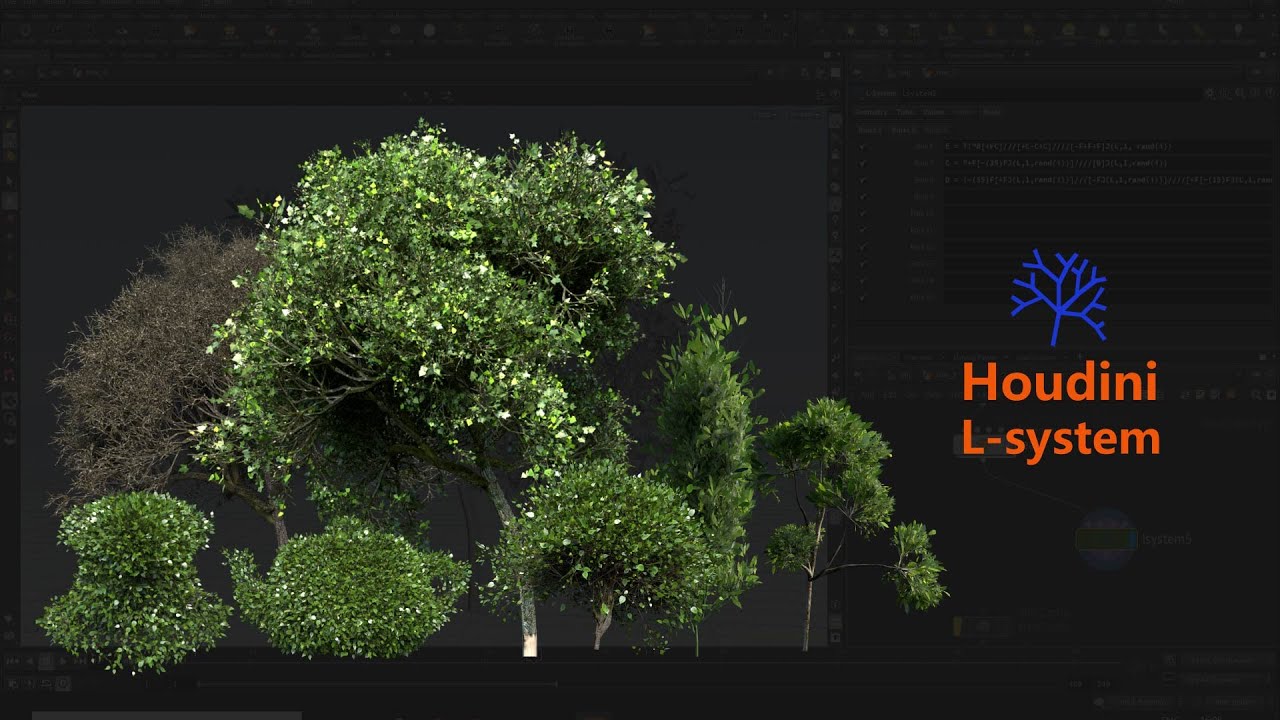The height and width of the screenshot is (720, 1280).
Task: Switch to the Values parameter tab
Action: [x=933, y=112]
